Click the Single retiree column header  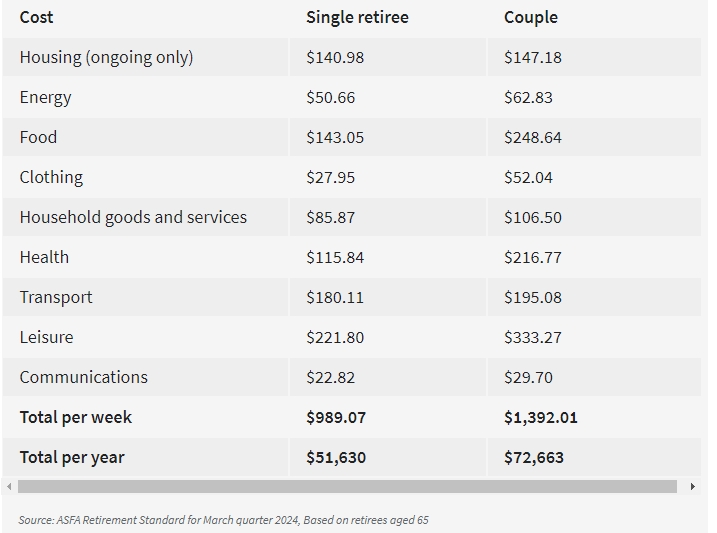(x=357, y=17)
